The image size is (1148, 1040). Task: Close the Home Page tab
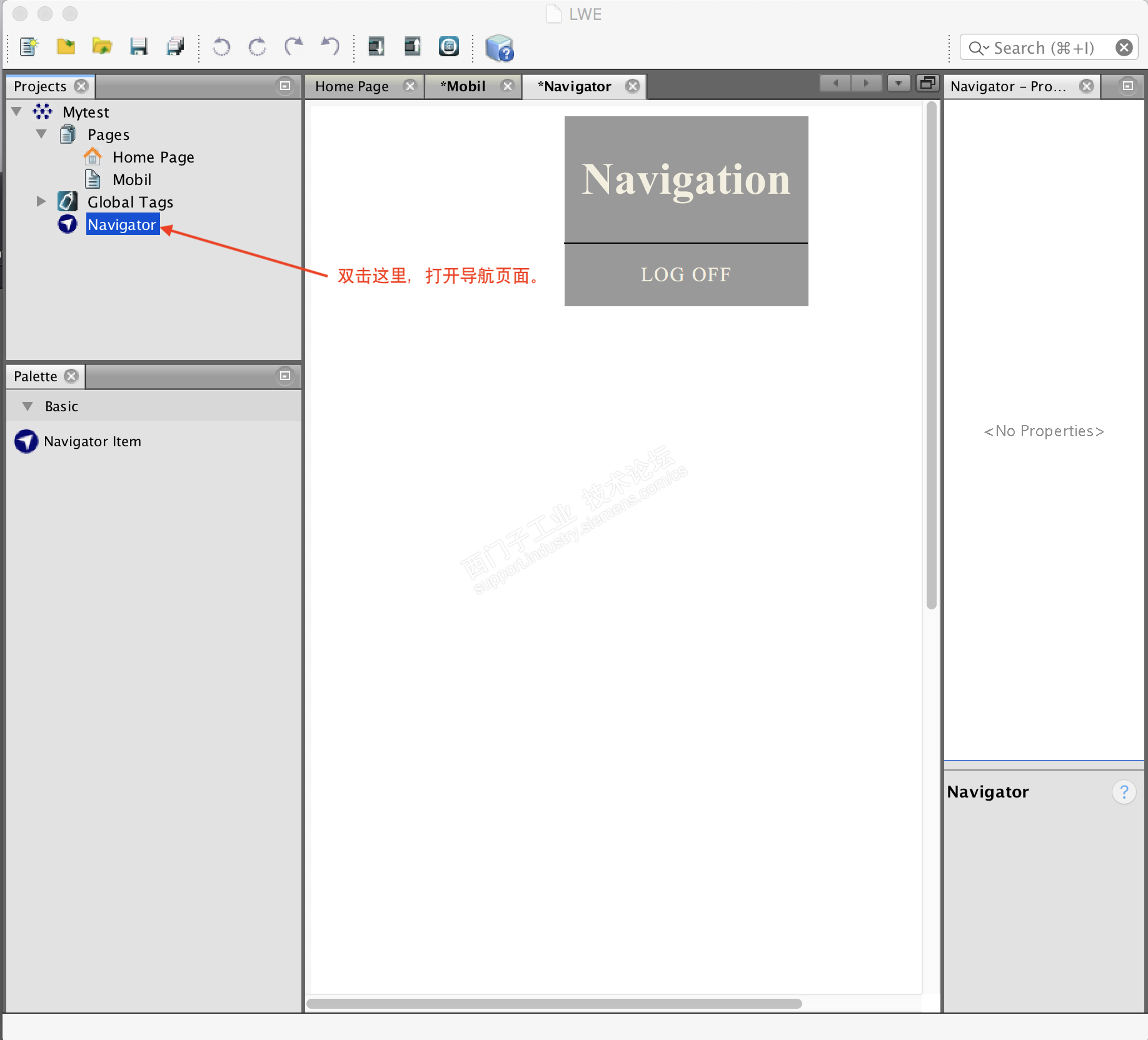(410, 86)
